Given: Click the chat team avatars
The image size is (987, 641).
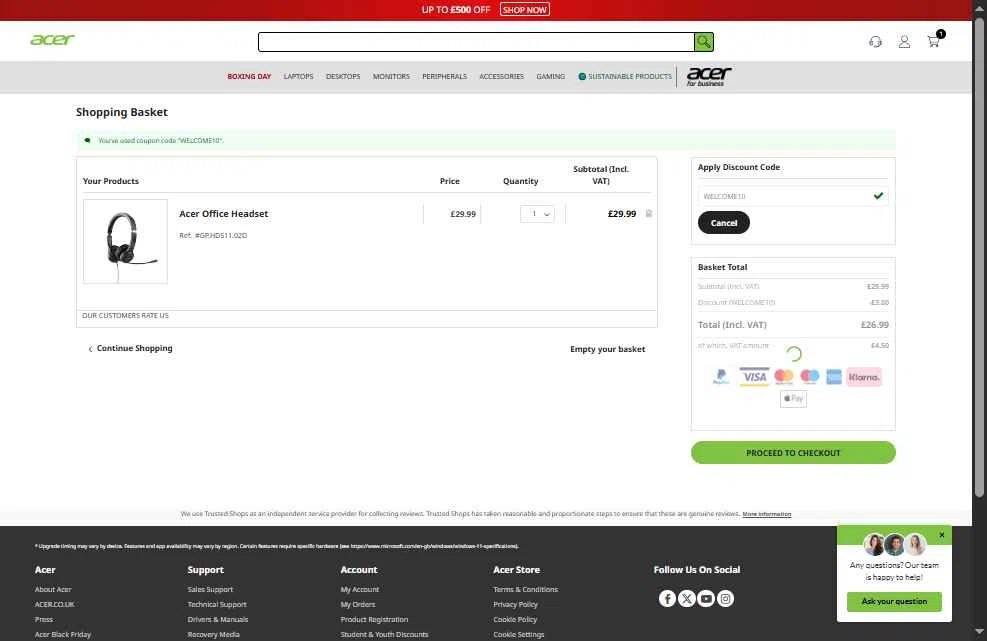Looking at the screenshot, I should pos(894,544).
